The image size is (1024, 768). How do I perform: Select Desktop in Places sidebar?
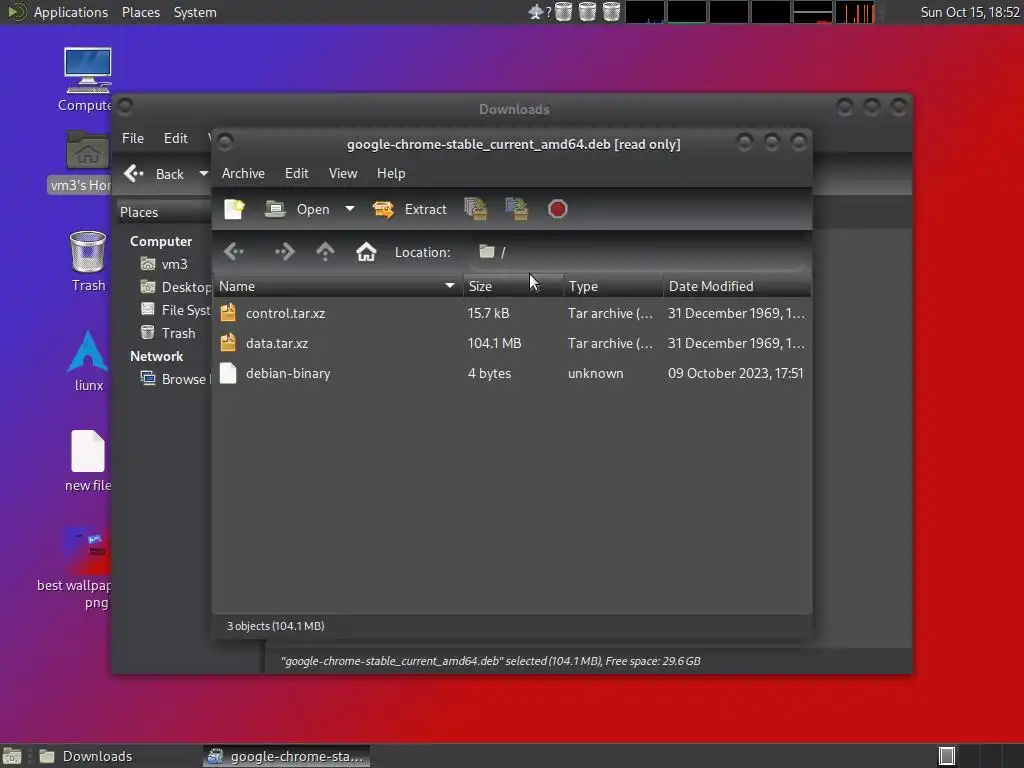[x=175, y=287]
